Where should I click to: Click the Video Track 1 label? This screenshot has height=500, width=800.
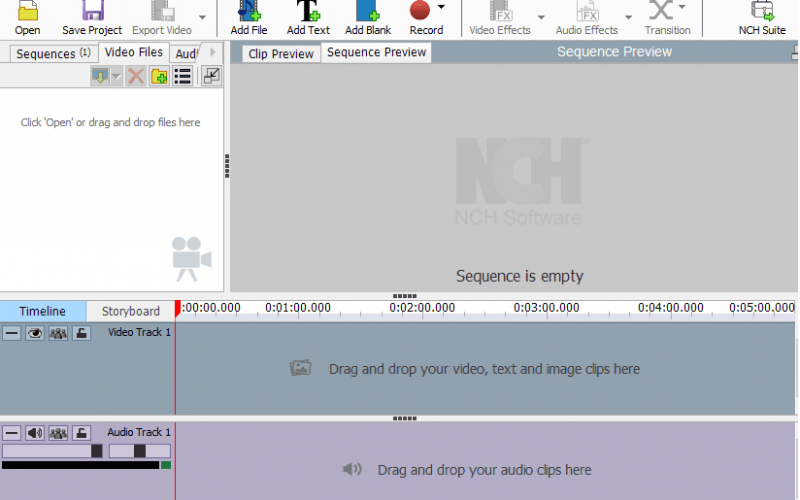pos(139,332)
